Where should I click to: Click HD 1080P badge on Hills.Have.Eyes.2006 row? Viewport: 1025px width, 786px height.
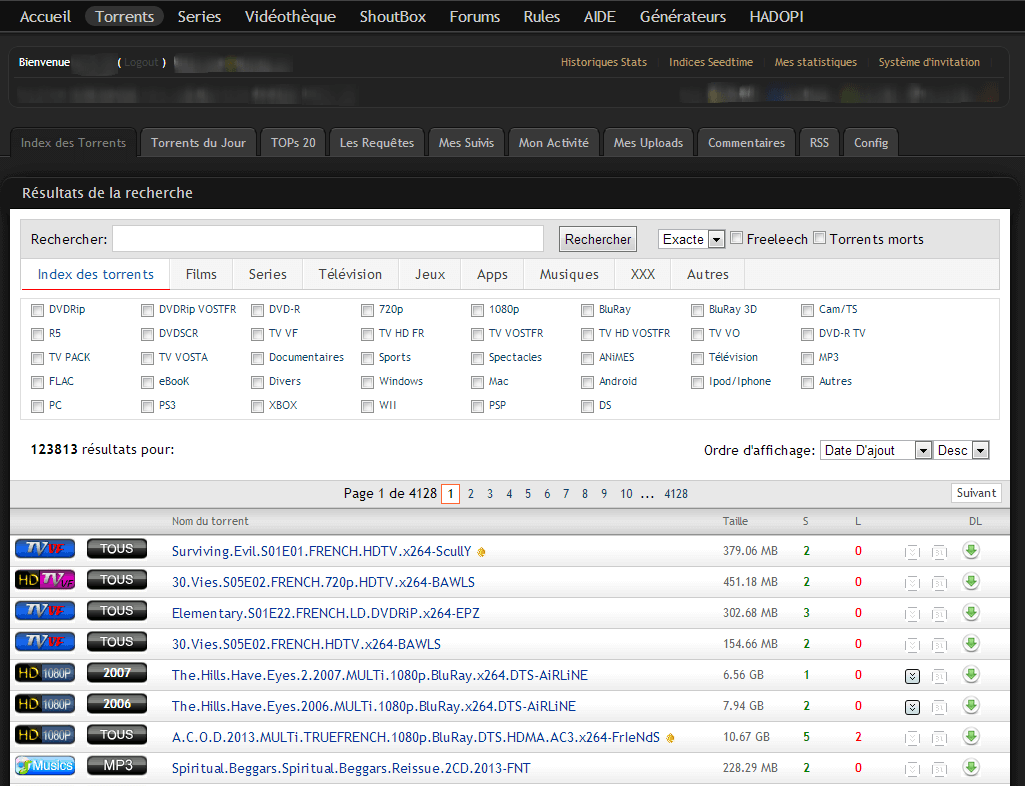[45, 704]
